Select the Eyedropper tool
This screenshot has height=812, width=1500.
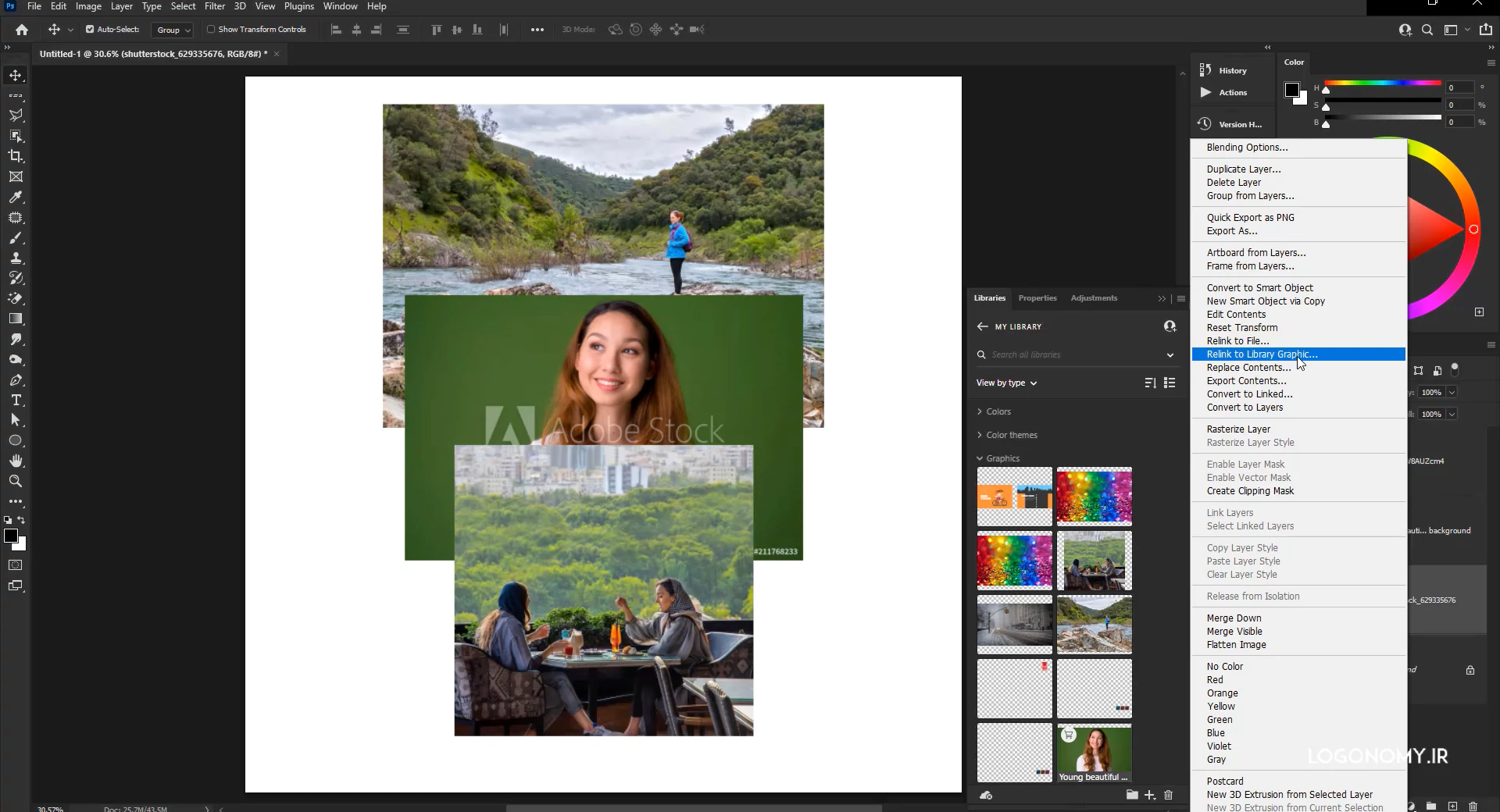point(16,198)
